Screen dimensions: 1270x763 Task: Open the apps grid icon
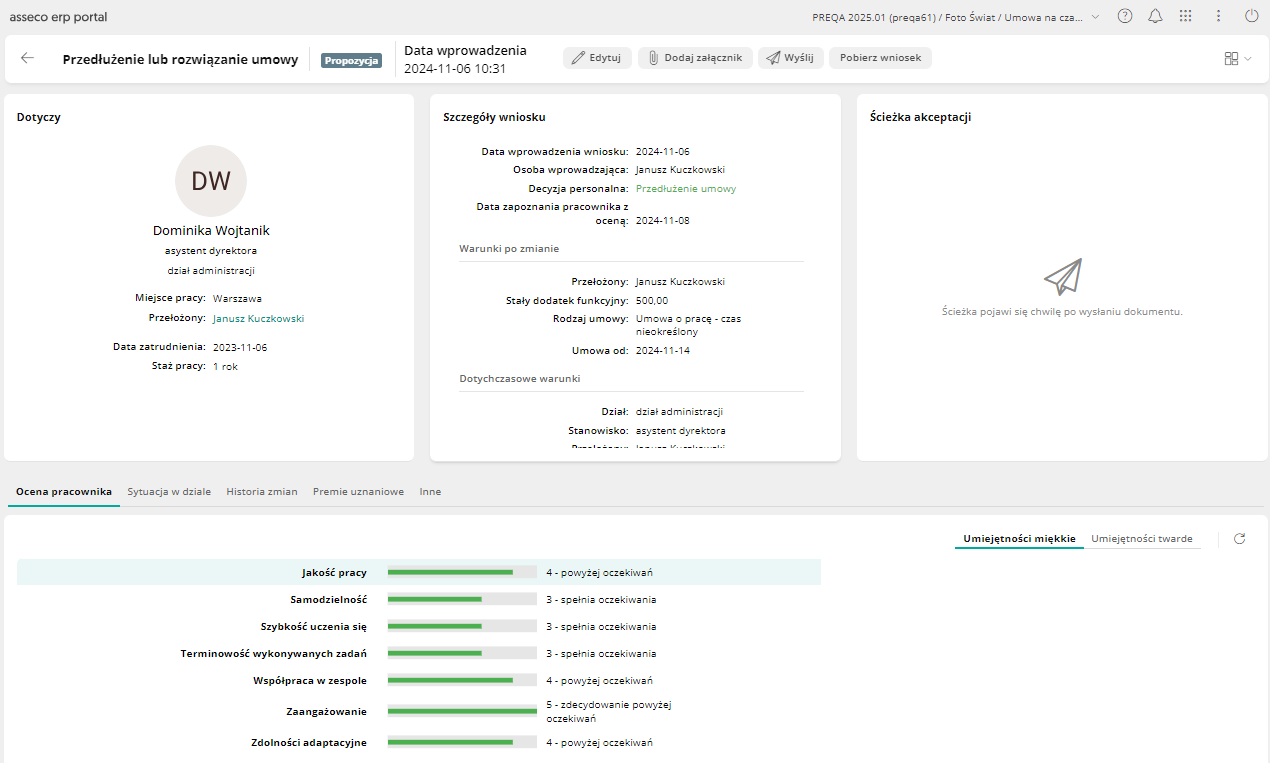(1186, 16)
